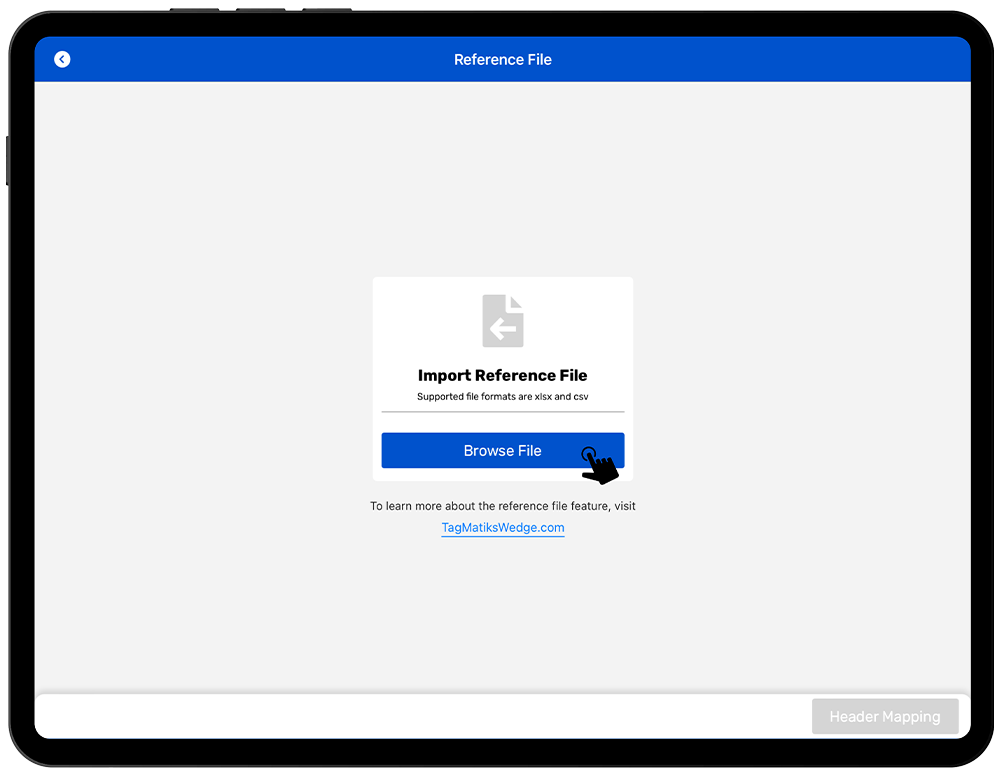Click the learn more about reference file text

(x=503, y=506)
